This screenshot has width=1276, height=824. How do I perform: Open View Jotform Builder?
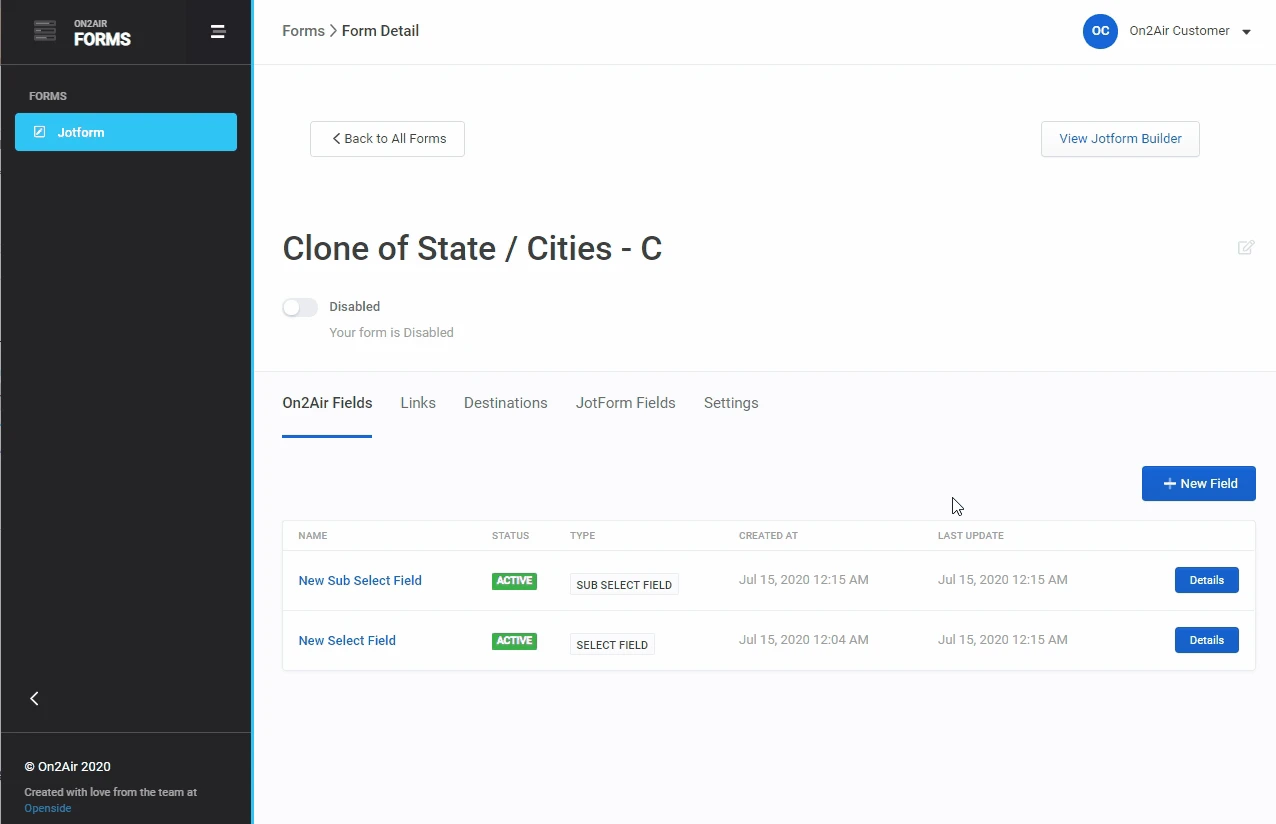(1120, 139)
